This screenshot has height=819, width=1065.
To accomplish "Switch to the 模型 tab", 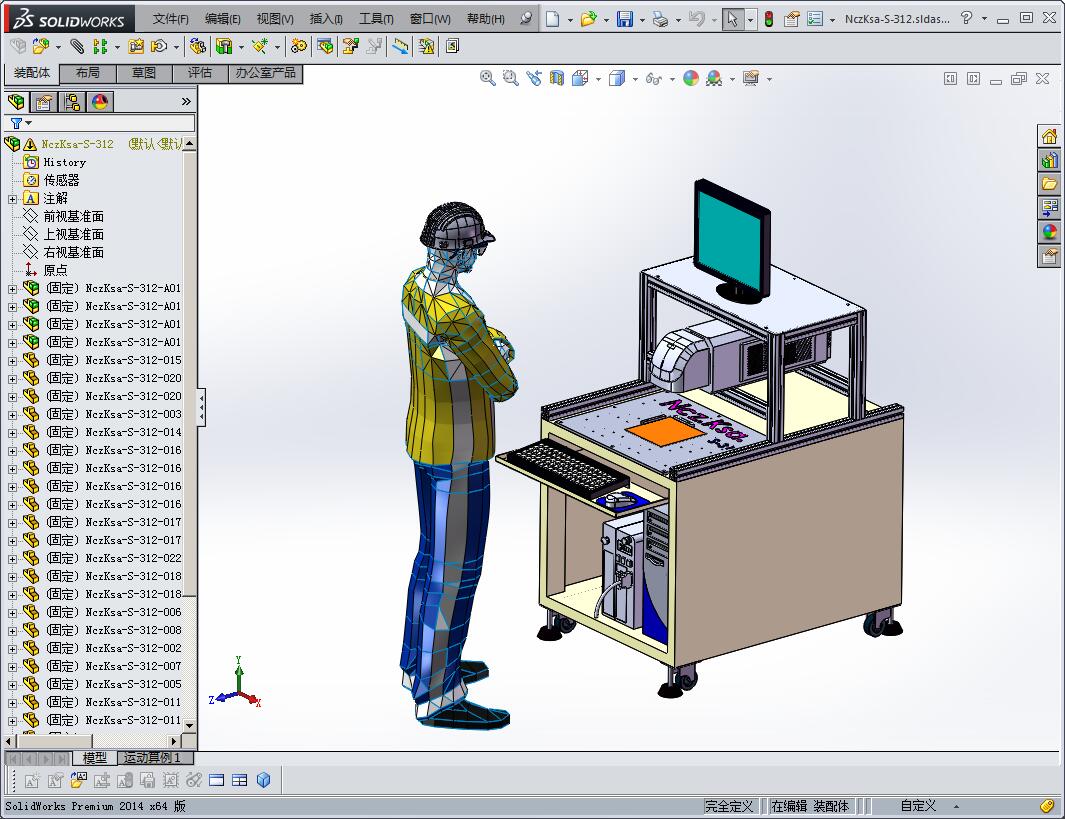I will 94,758.
